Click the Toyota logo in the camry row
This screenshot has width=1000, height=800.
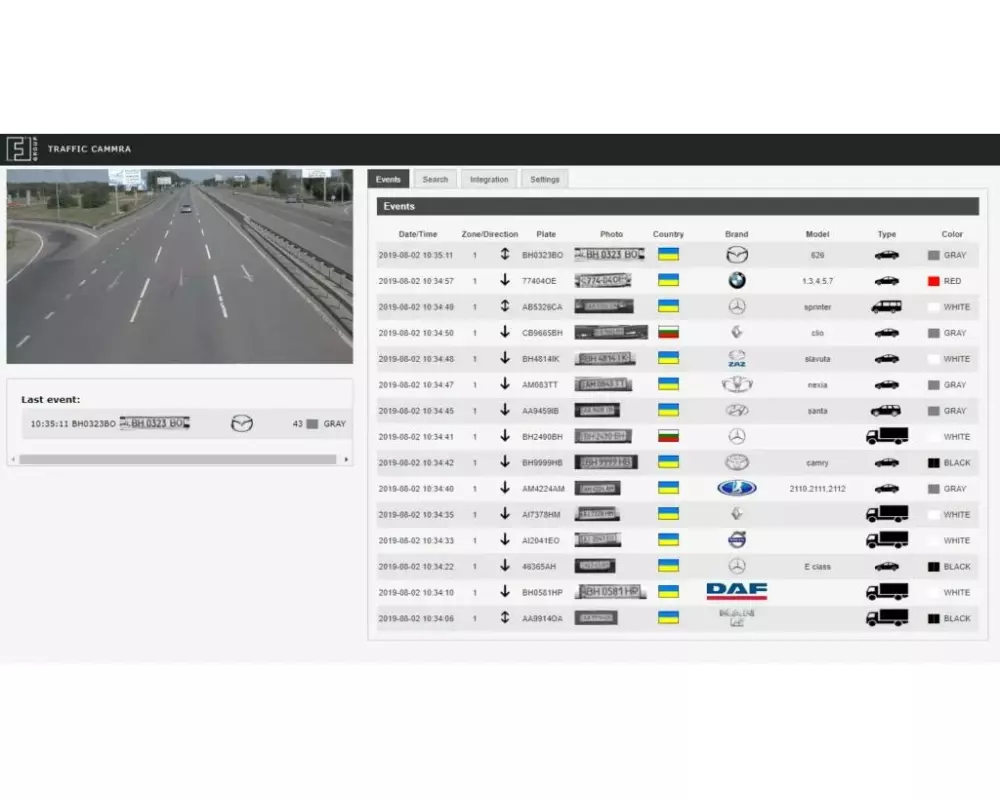pyautogui.click(x=737, y=462)
